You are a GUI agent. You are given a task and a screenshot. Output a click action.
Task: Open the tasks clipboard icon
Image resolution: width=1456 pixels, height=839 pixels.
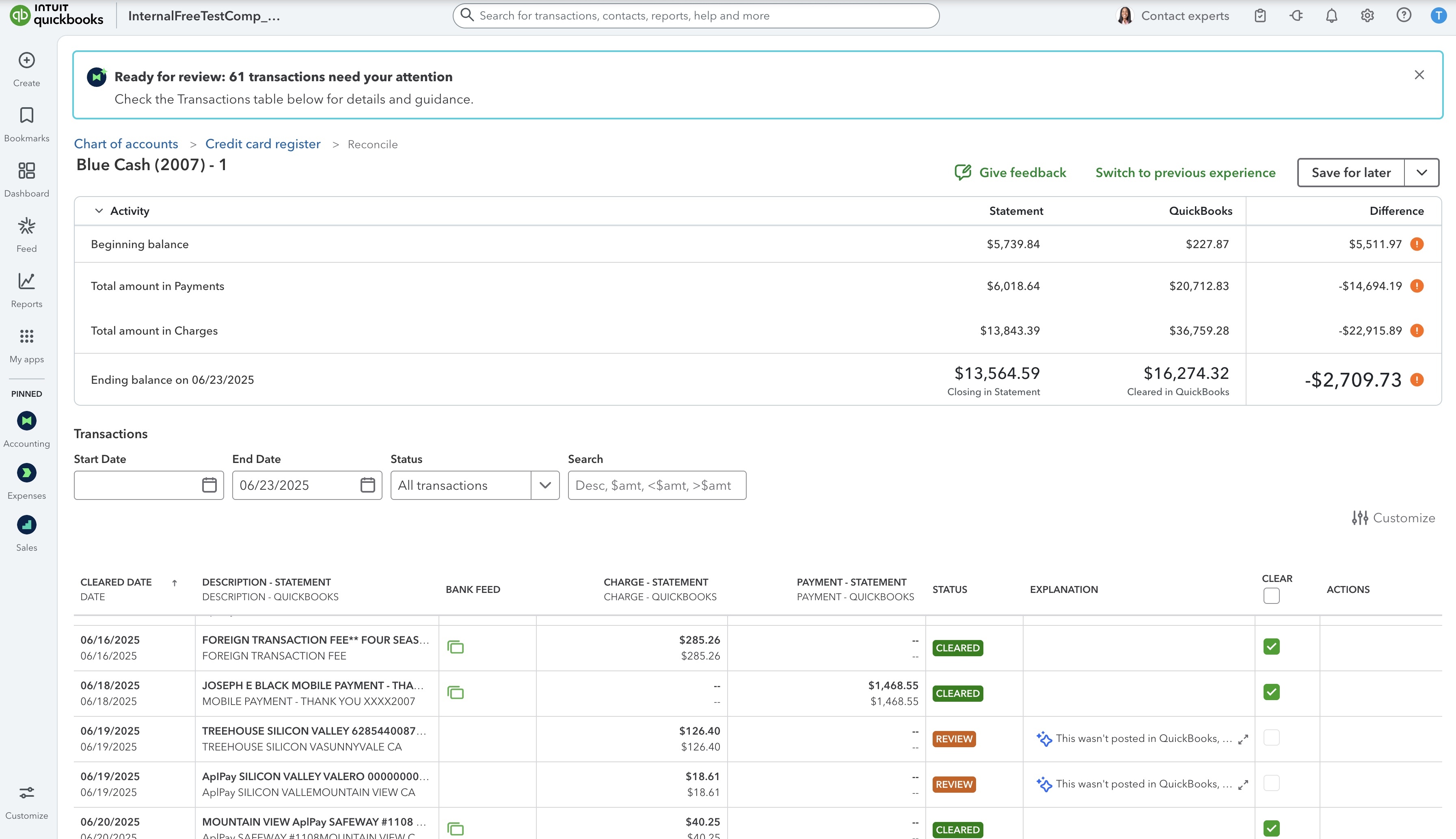[x=1260, y=15]
